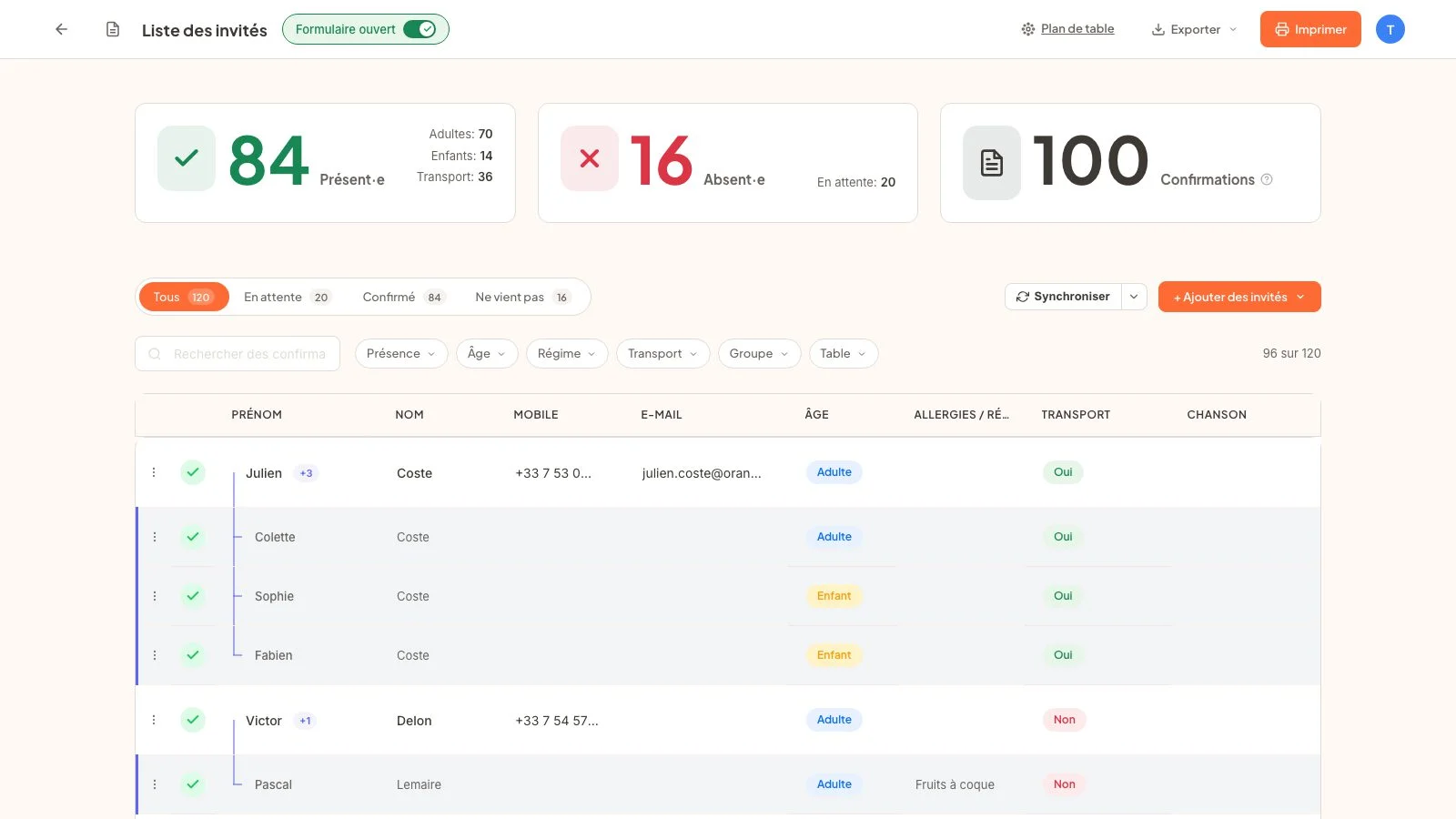The width and height of the screenshot is (1456, 819).
Task: Open row menu for Victor Delon
Action: point(154,720)
